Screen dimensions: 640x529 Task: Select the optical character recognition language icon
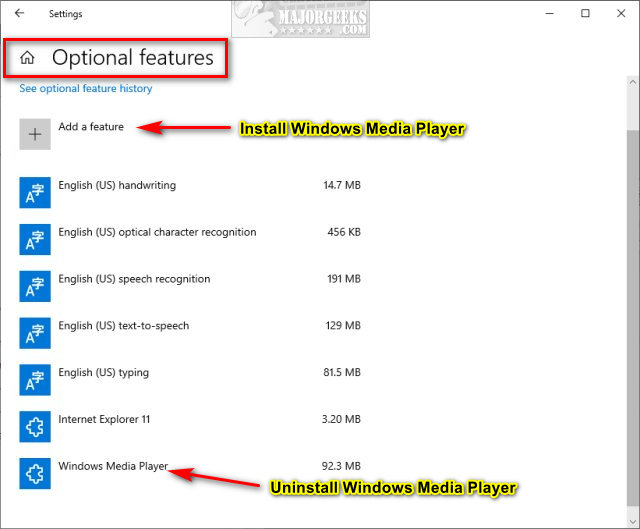pyautogui.click(x=35, y=240)
